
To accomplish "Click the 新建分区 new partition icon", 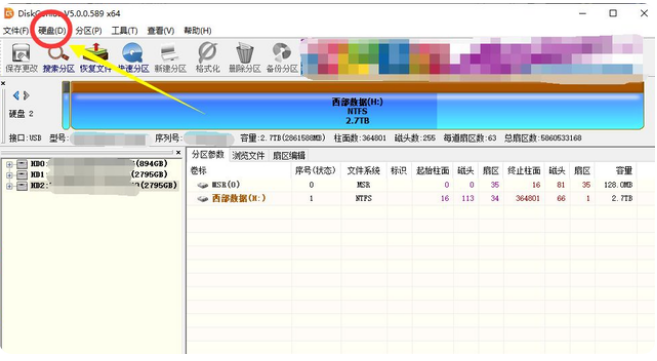I will tap(170, 58).
